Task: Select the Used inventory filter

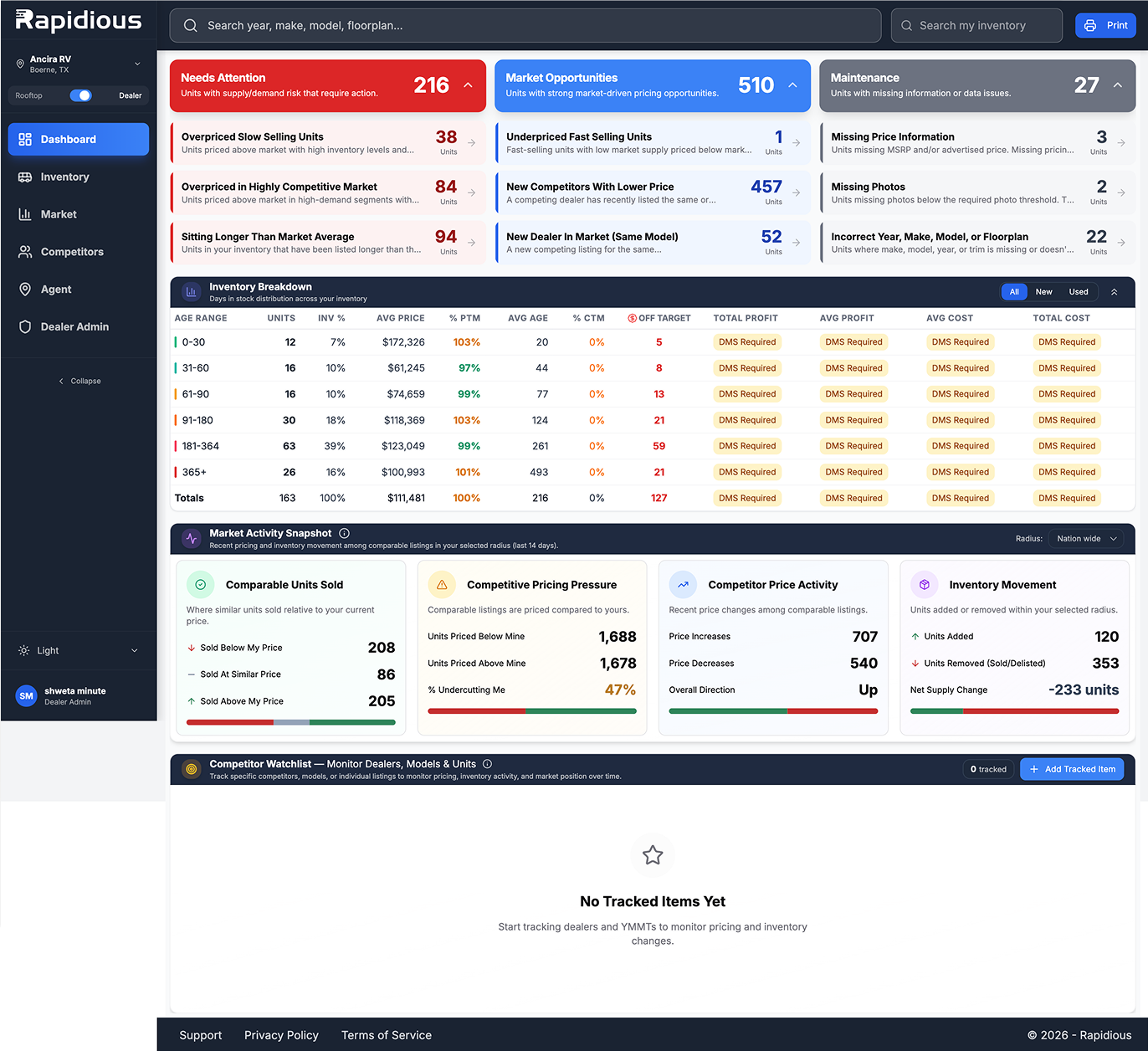Action: coord(1079,292)
